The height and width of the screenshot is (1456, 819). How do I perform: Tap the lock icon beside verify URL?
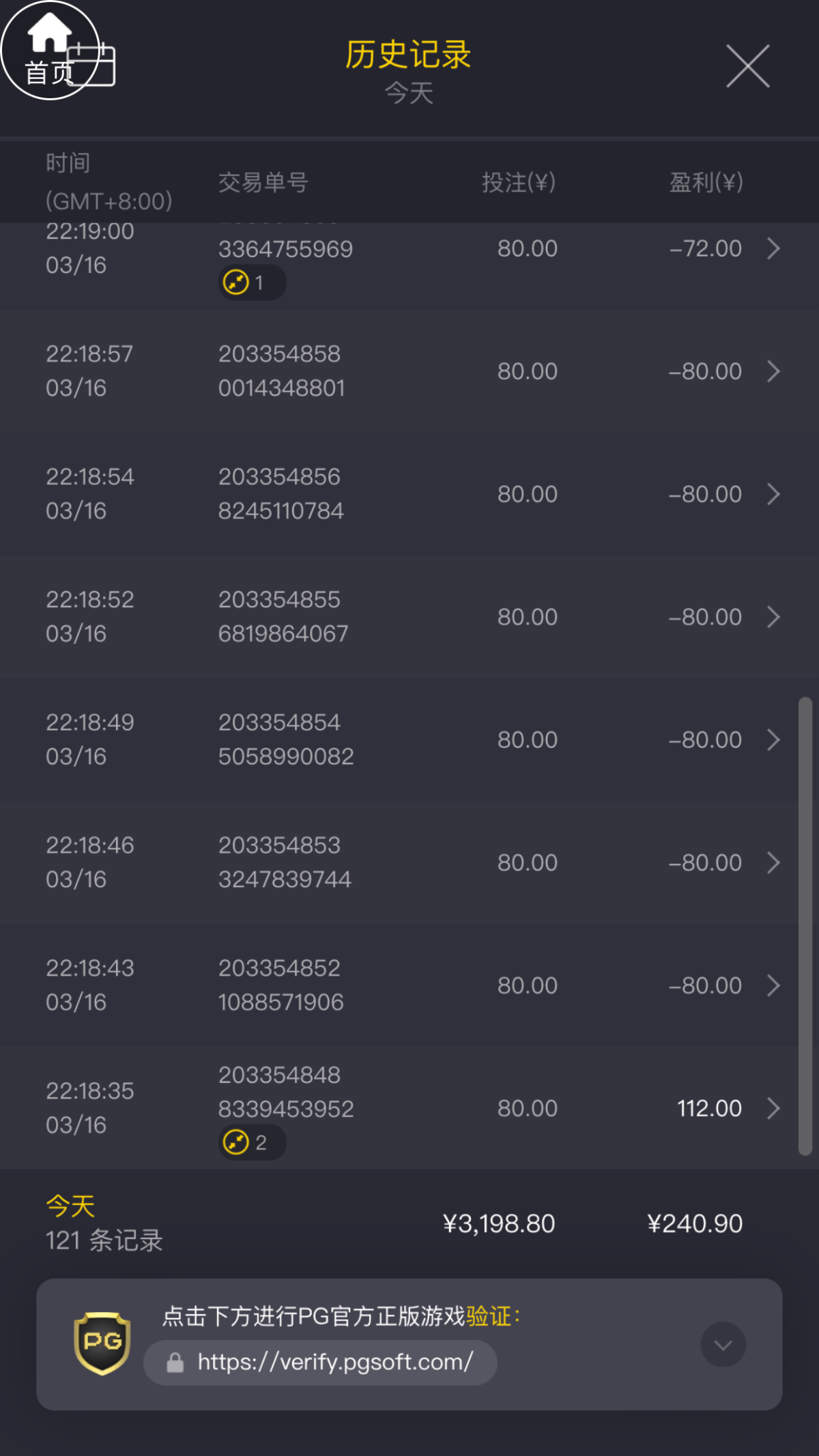click(175, 1363)
